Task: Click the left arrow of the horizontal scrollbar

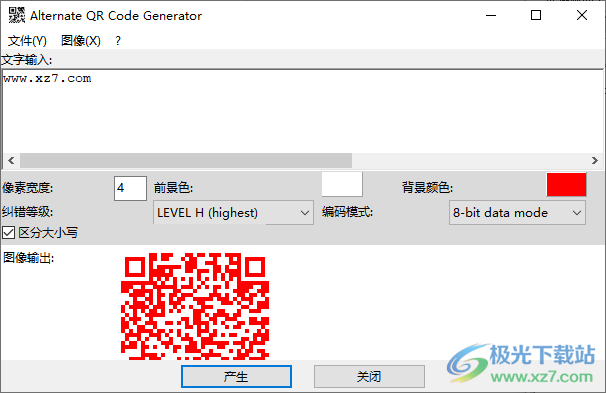Action: 11,160
